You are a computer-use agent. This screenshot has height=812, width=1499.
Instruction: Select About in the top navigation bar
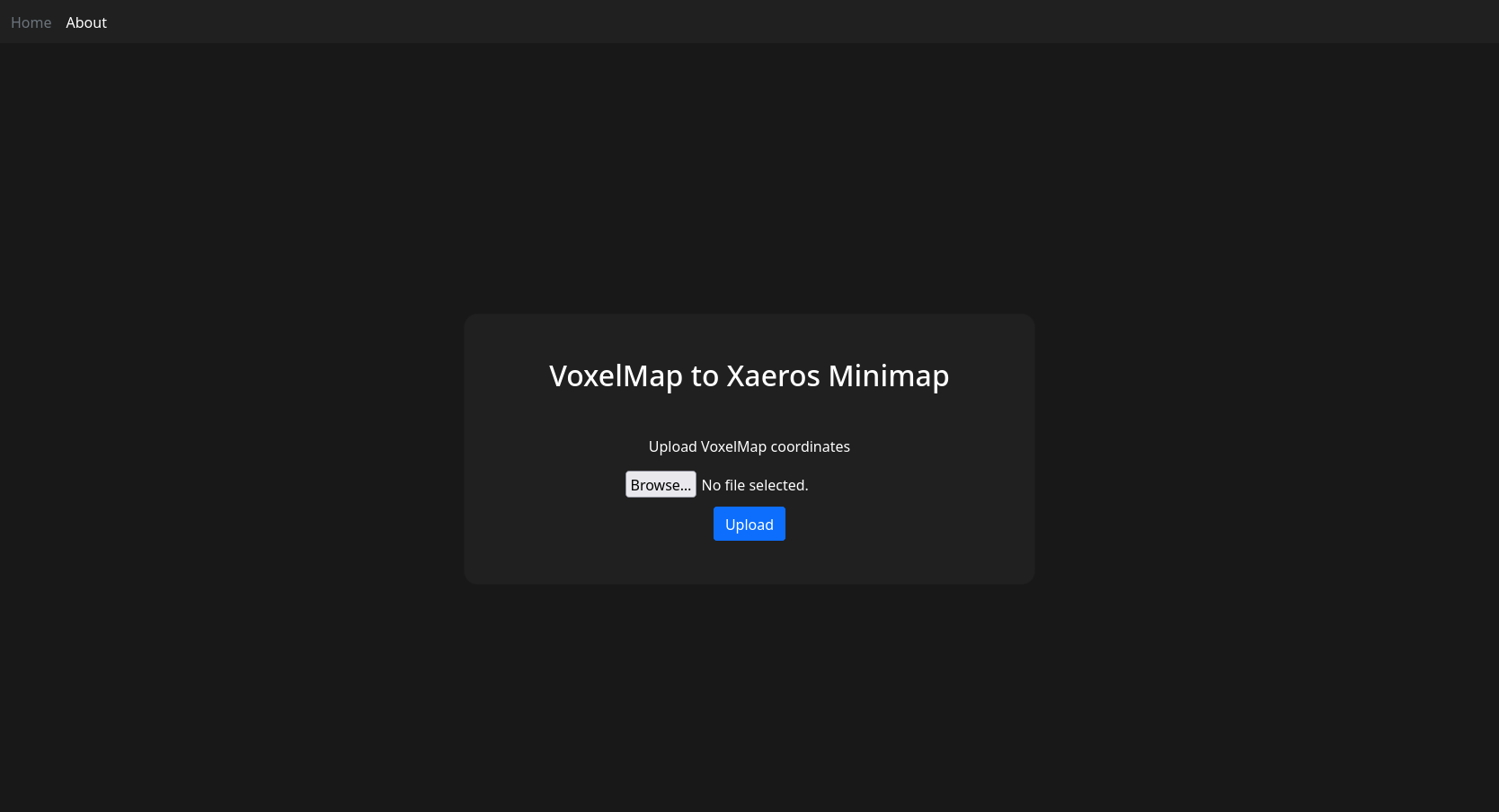86,22
